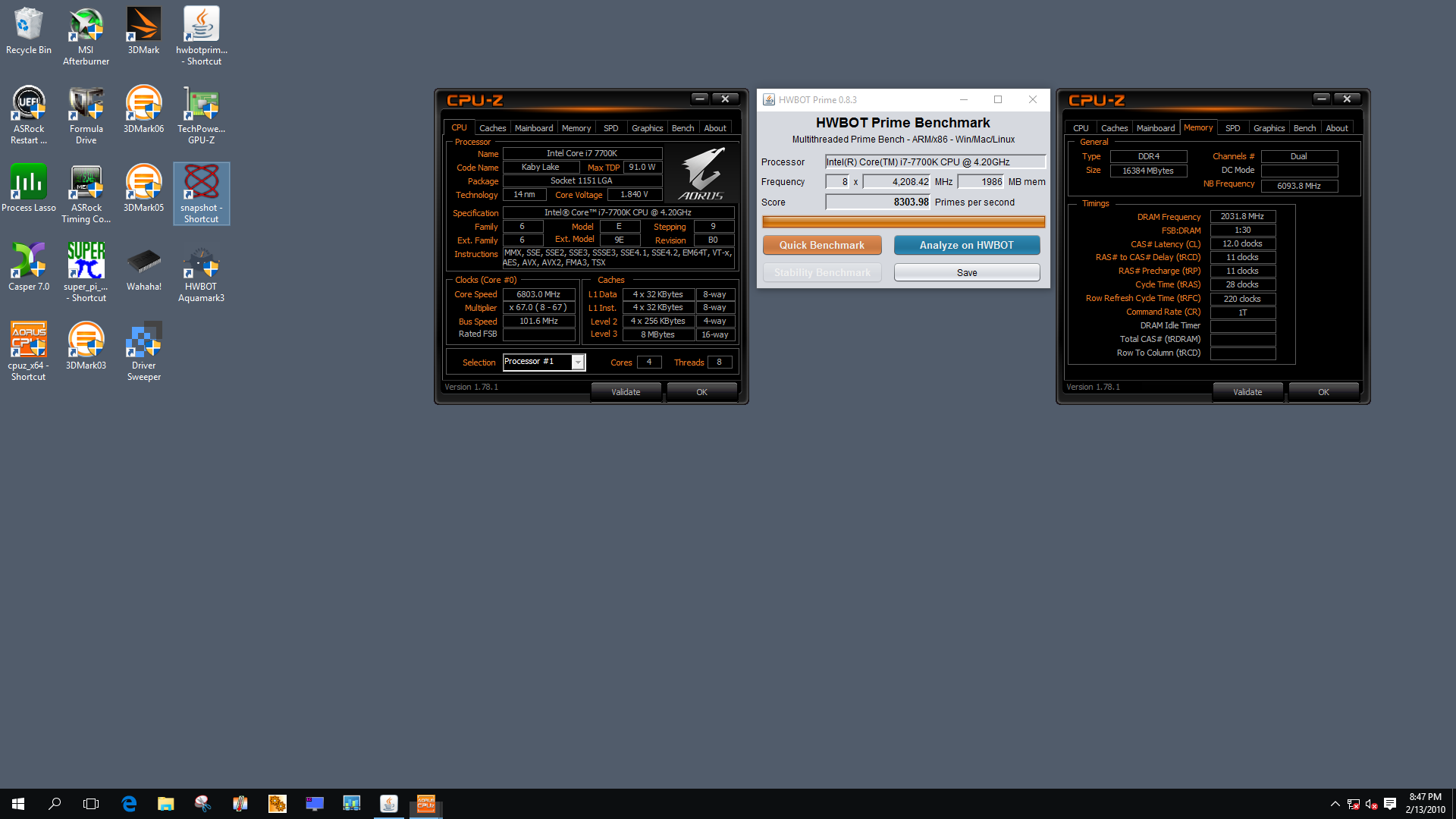Image resolution: width=1456 pixels, height=819 pixels.
Task: Open TechPowerUp GPU-Z desktop icon
Action: [201, 115]
